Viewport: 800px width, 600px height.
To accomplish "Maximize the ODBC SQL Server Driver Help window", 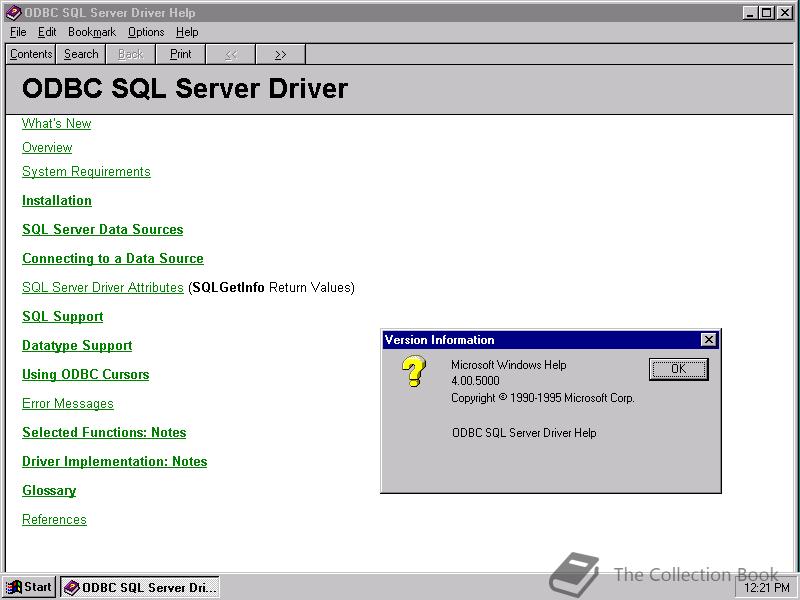I will pos(766,13).
